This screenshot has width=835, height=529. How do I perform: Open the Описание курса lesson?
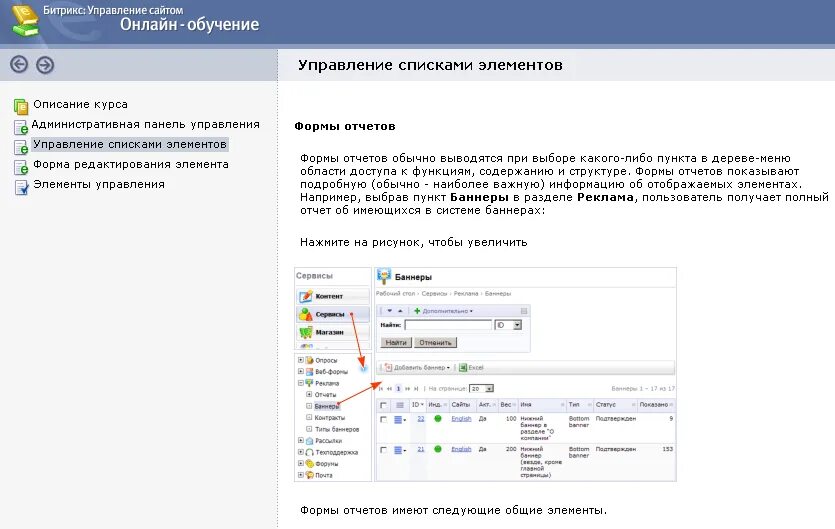[x=80, y=104]
